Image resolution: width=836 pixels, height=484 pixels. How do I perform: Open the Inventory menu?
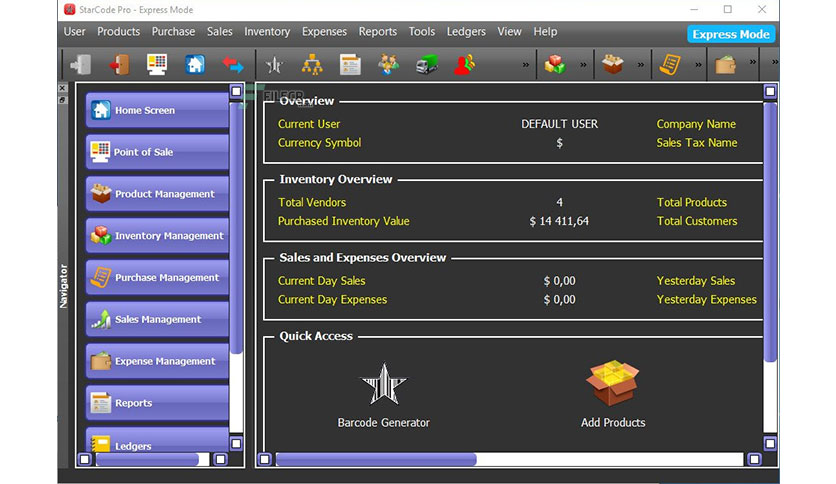(x=267, y=31)
